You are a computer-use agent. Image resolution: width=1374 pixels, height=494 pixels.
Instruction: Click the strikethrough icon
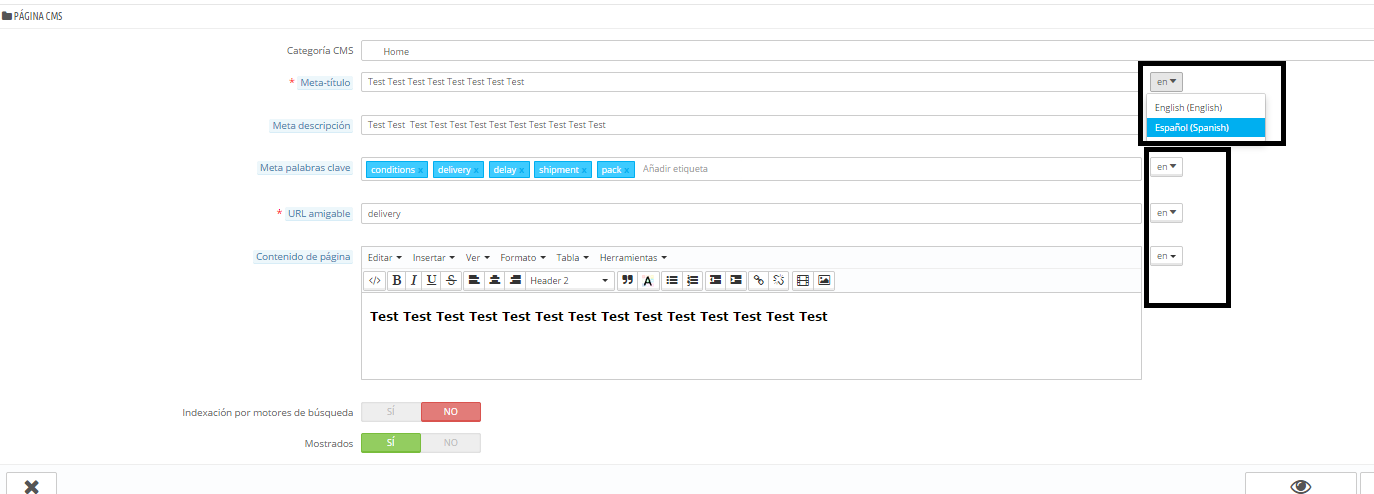[451, 281]
